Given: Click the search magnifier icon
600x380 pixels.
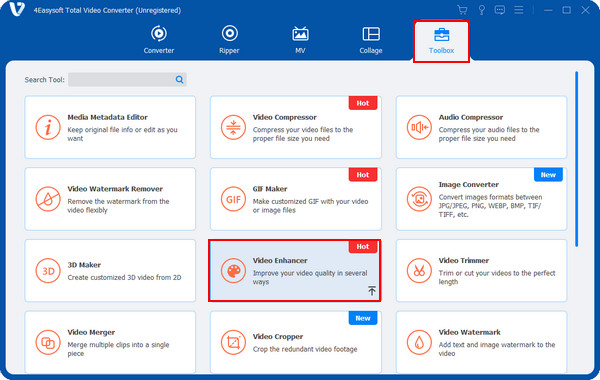Looking at the screenshot, I should [x=179, y=80].
